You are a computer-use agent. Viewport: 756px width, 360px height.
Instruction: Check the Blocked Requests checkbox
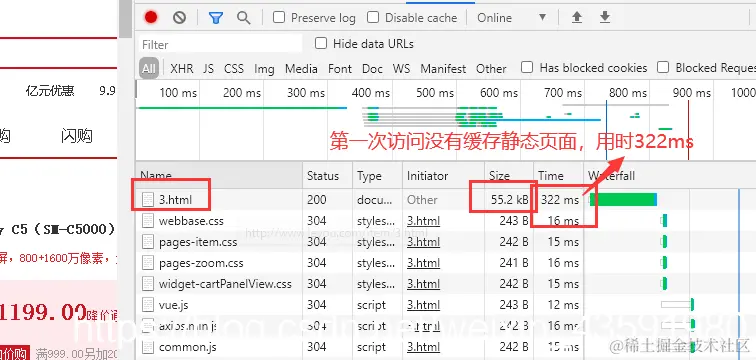click(x=663, y=67)
